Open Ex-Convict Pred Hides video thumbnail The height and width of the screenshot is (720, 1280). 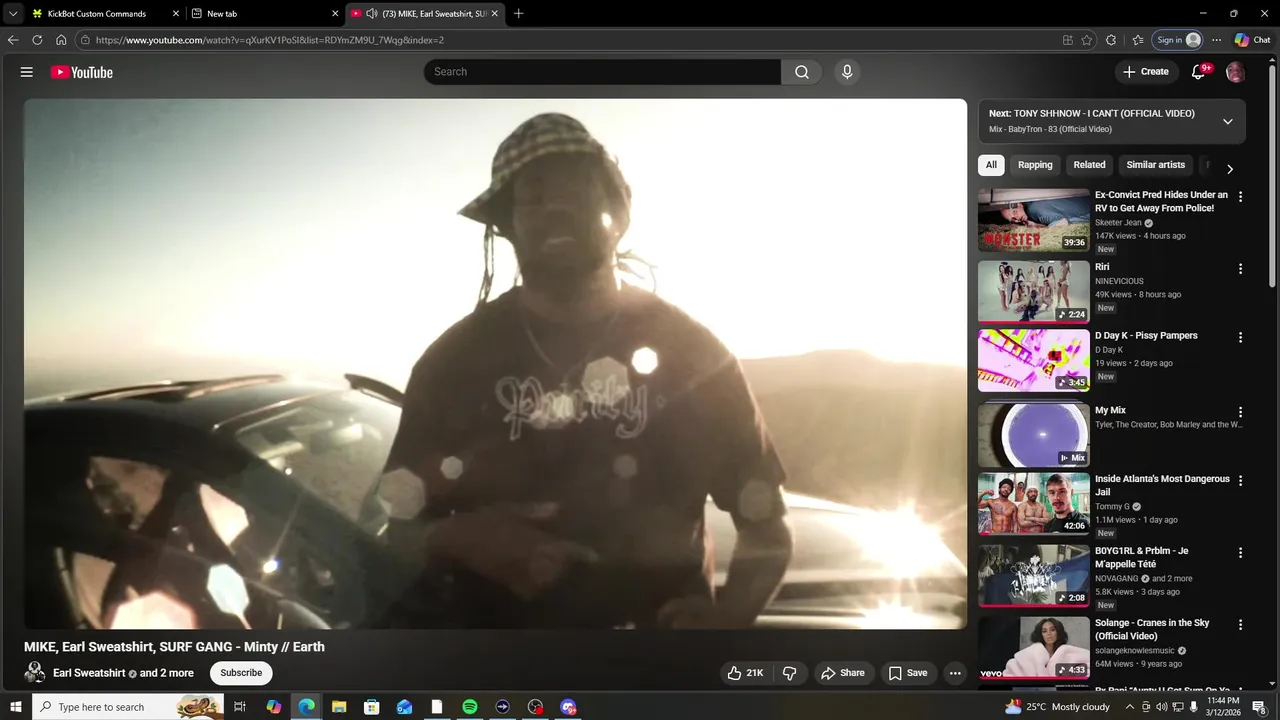tap(1034, 220)
